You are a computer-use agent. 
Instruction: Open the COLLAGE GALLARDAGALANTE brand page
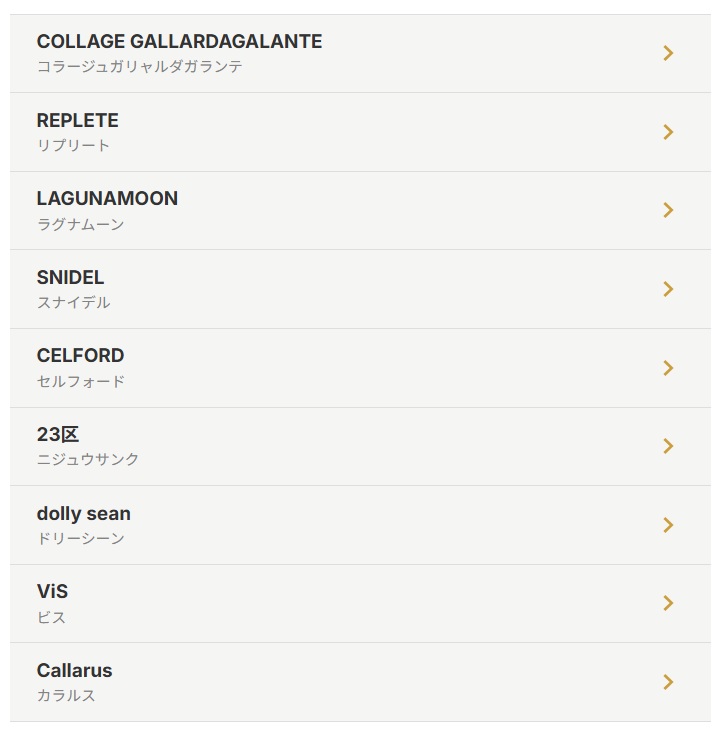tap(179, 42)
